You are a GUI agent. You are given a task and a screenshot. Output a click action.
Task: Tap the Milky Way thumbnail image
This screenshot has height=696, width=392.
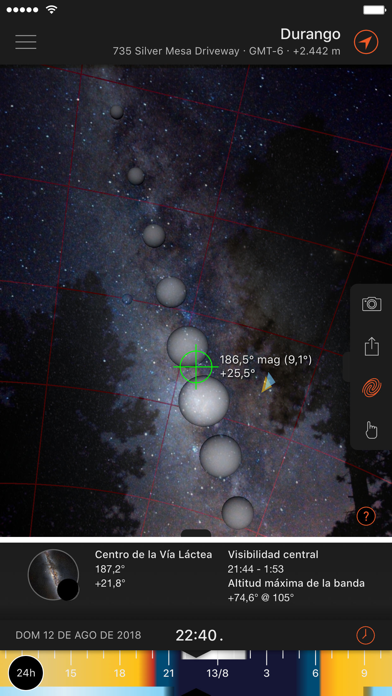[53, 575]
